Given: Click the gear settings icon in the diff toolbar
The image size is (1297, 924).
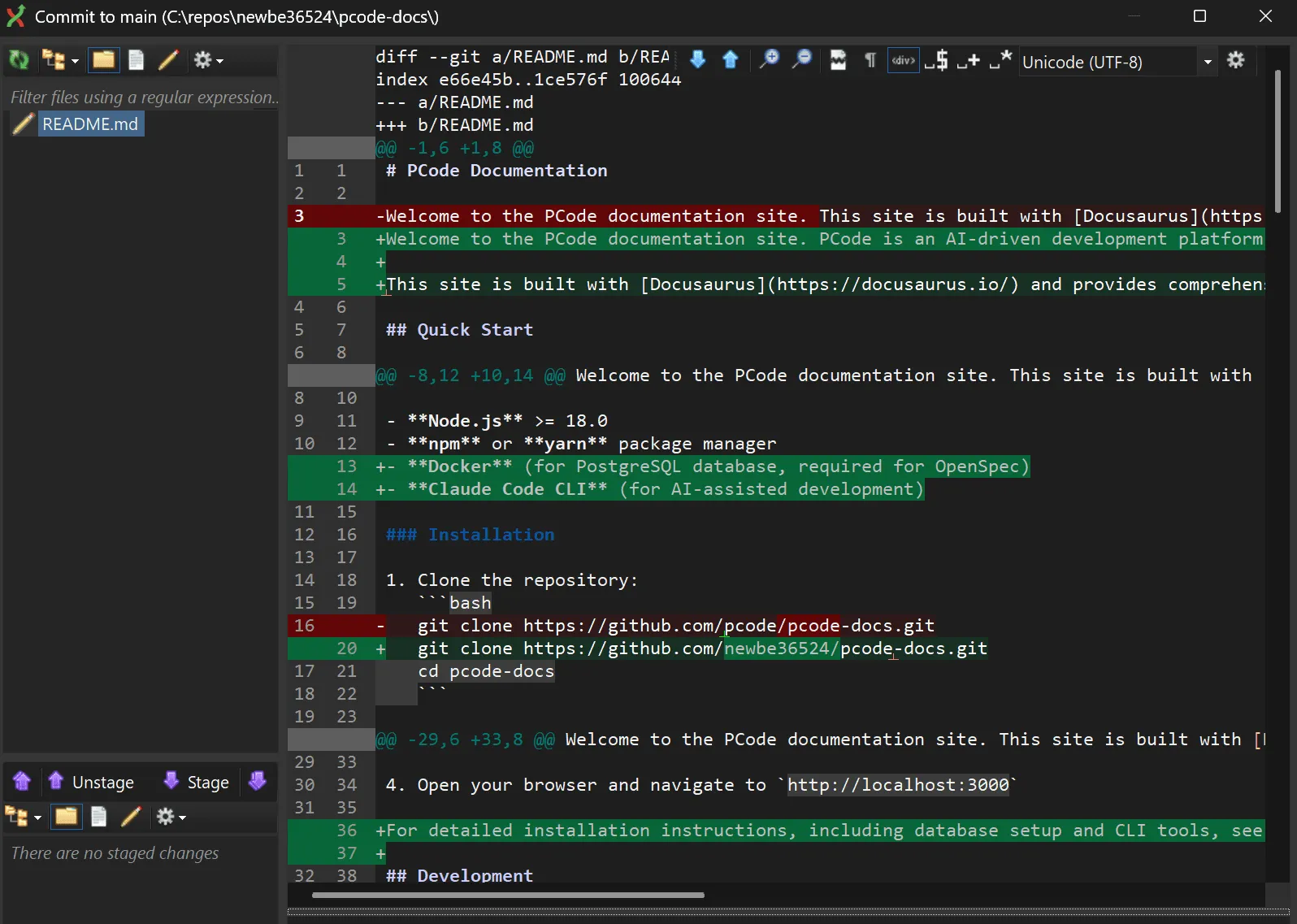Looking at the screenshot, I should pos(1235,59).
